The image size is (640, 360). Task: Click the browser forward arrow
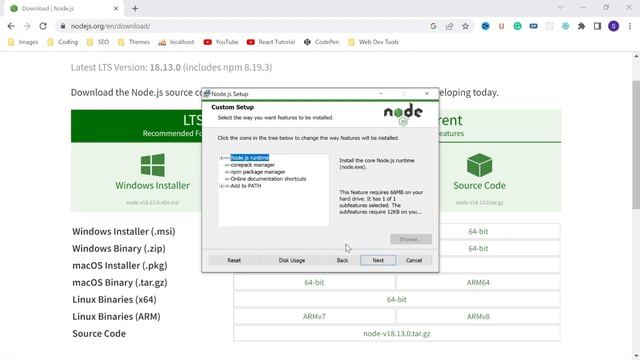27,26
